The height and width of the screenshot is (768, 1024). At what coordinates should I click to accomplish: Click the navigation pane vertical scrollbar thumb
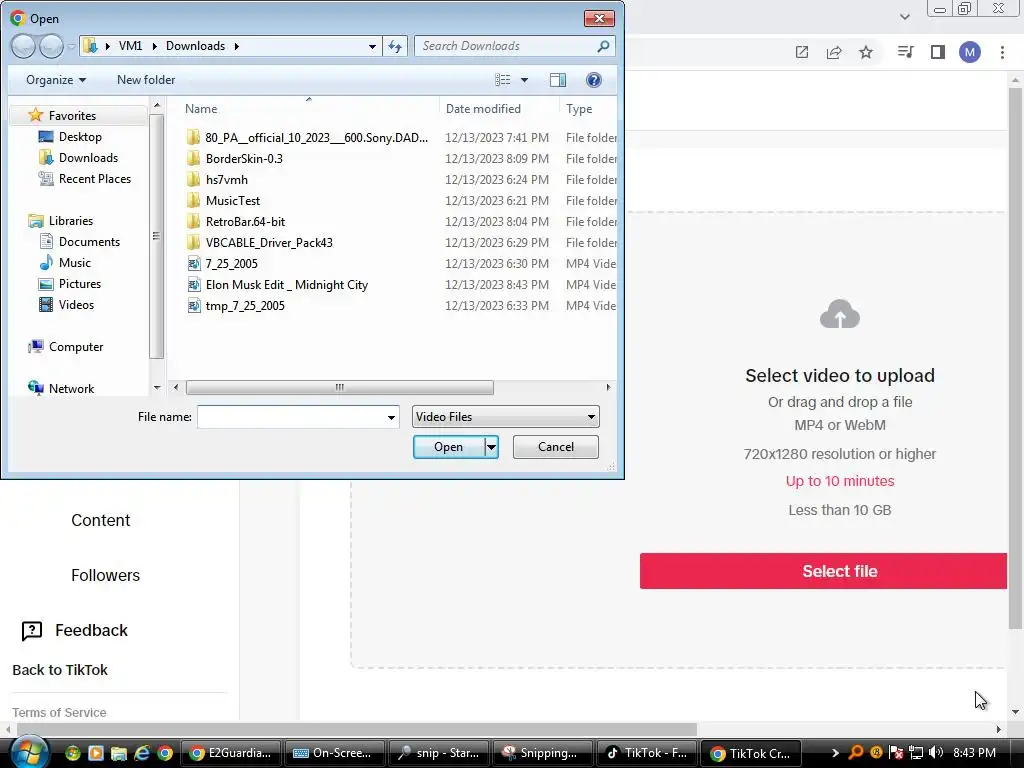(156, 236)
